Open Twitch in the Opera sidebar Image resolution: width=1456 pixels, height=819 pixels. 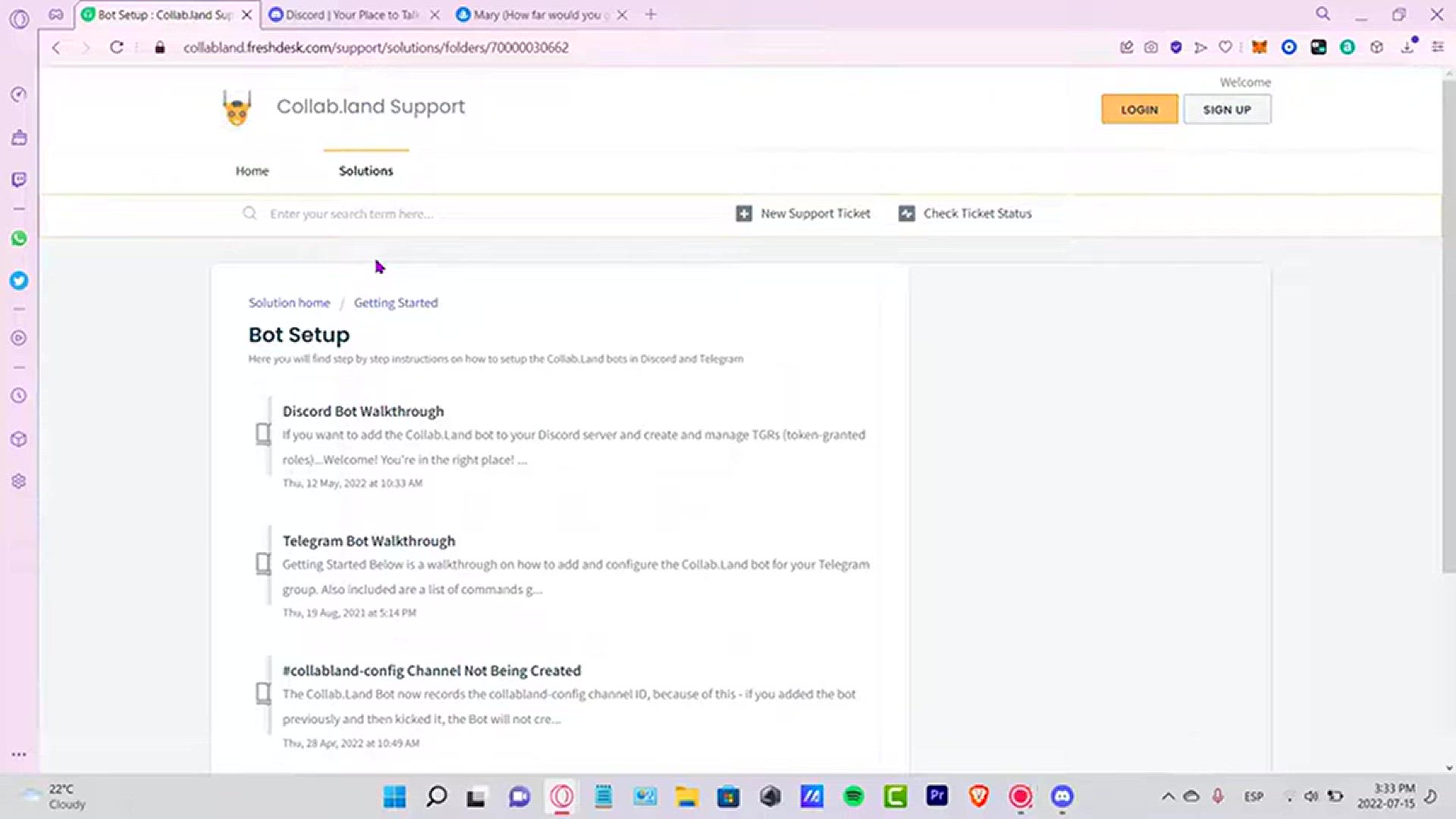coord(19,180)
